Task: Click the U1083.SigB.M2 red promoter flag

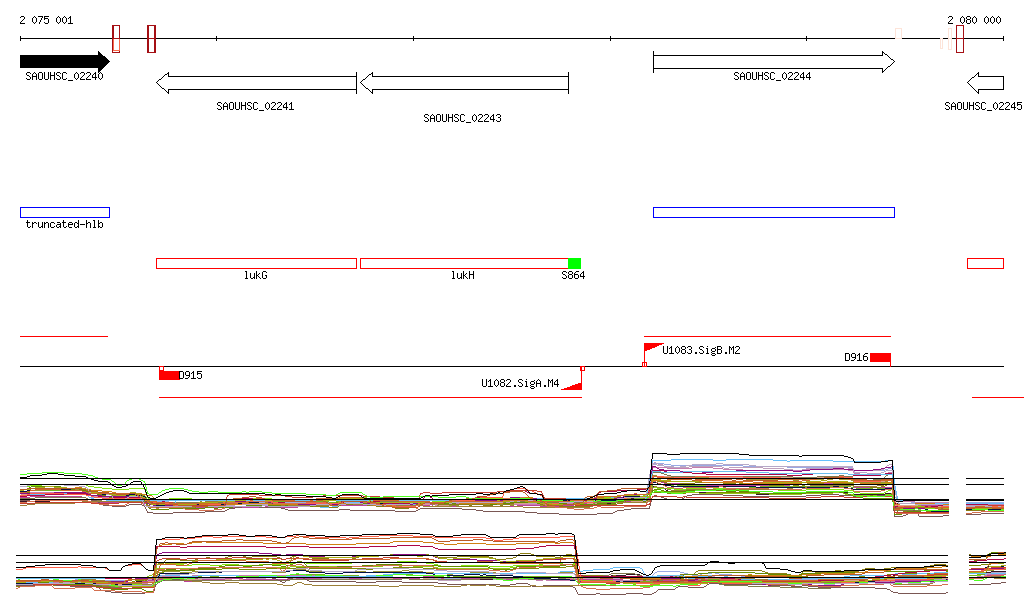Action: tap(652, 348)
